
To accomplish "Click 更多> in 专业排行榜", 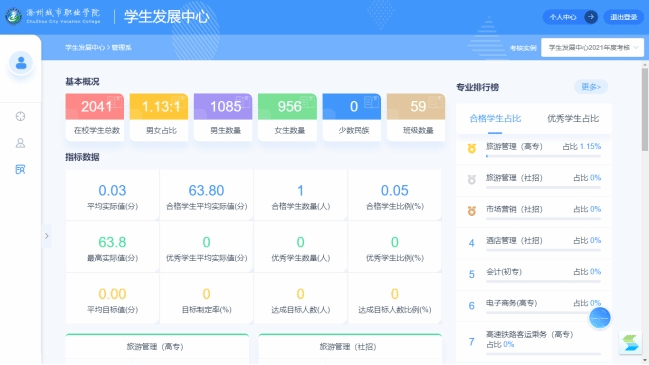I will [x=591, y=87].
